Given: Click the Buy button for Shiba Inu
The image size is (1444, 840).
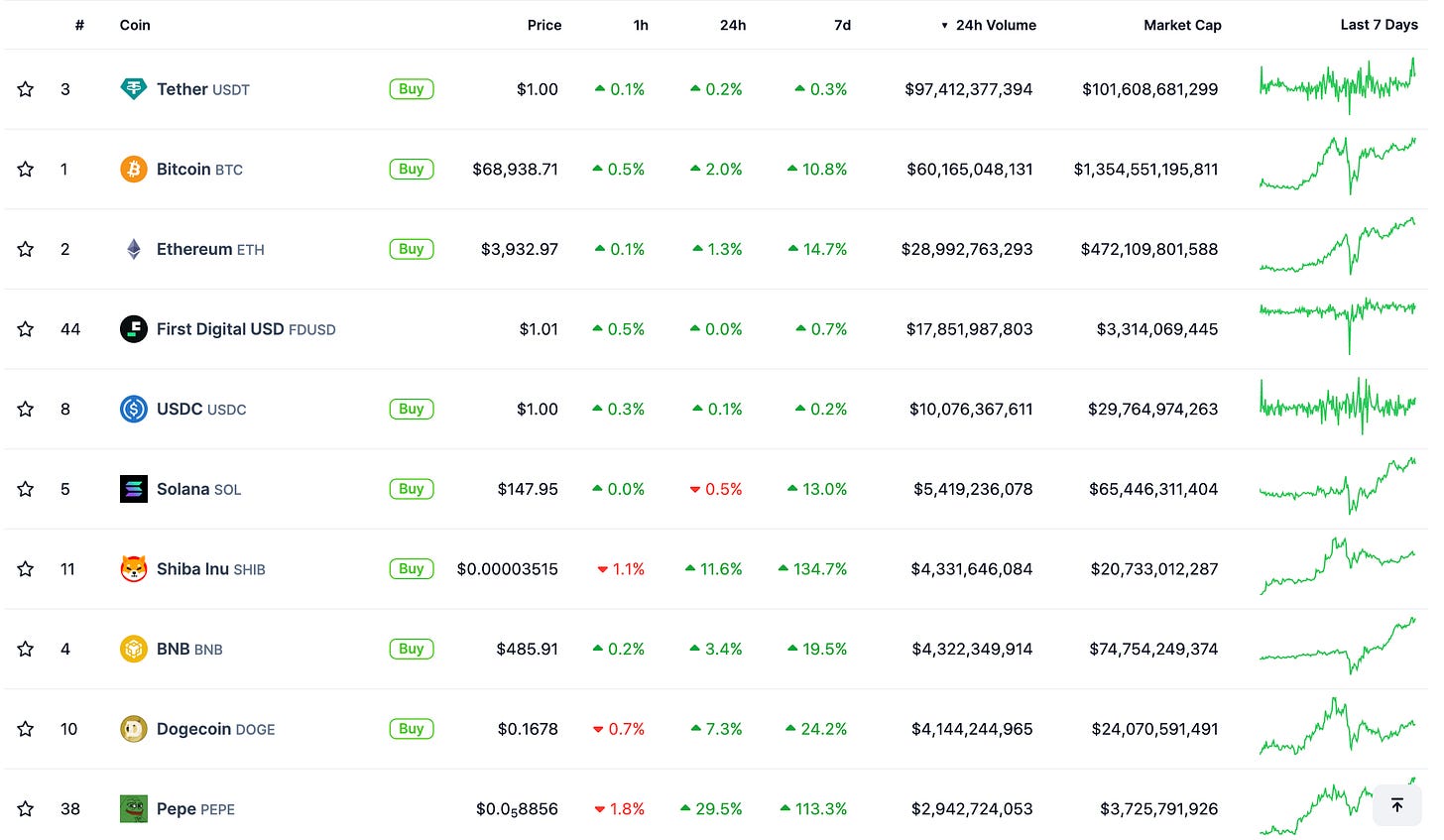Looking at the screenshot, I should click(412, 569).
